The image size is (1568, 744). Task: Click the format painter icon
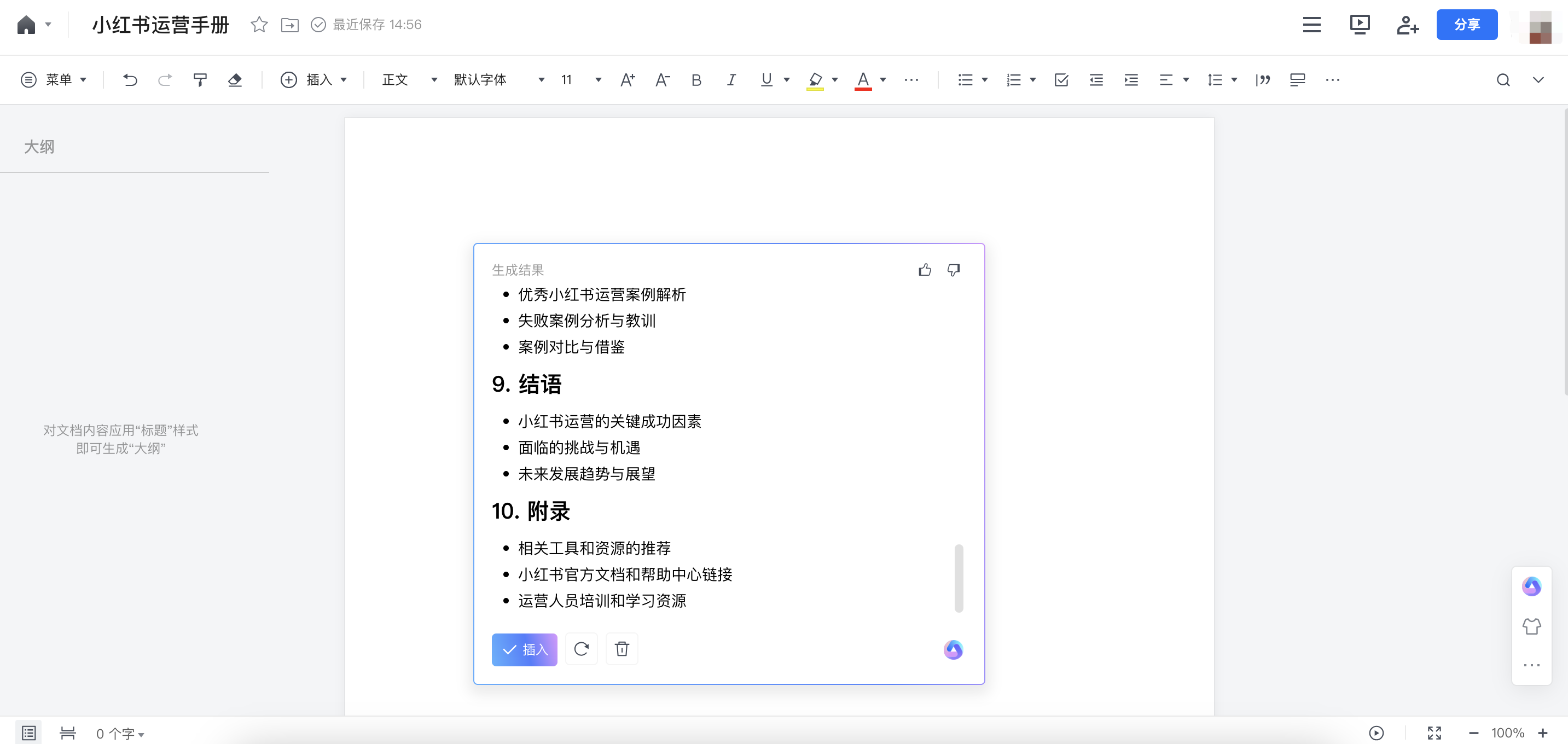[200, 80]
